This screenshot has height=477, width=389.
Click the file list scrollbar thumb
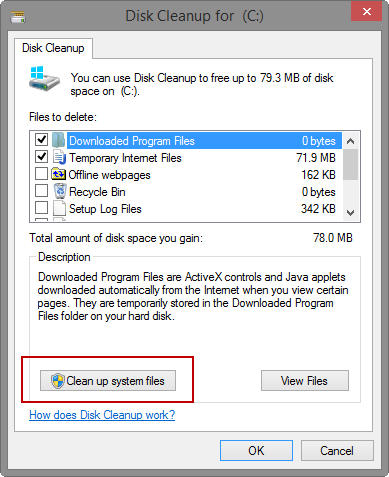[350, 164]
